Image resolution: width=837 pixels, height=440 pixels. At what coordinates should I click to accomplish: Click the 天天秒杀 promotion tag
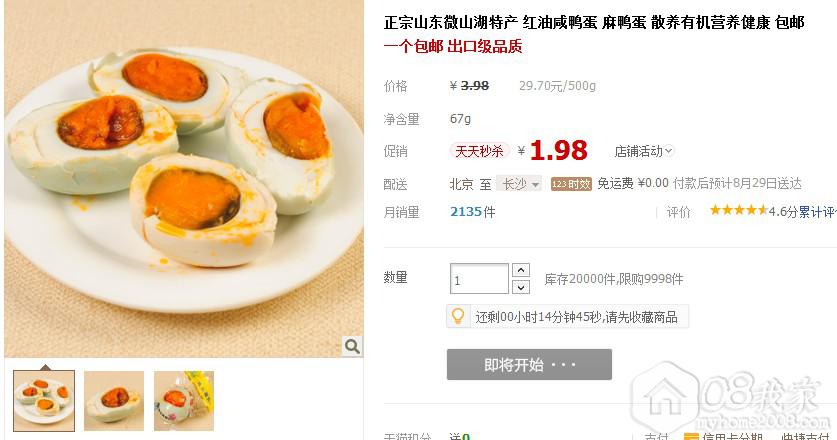tap(479, 151)
